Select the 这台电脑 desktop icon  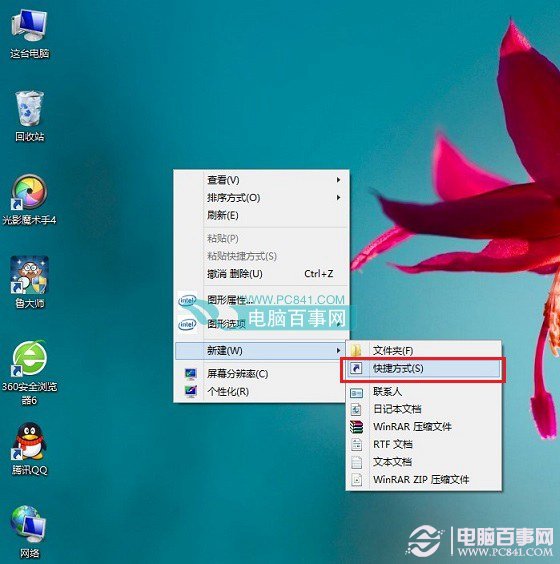coord(29,34)
